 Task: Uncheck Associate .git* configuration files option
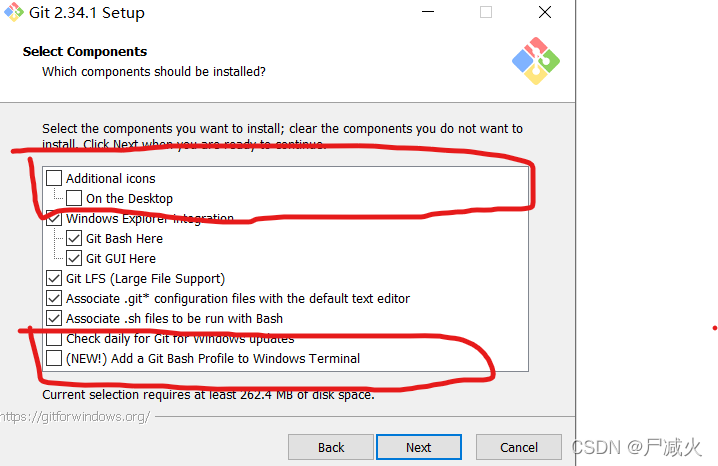tap(54, 298)
